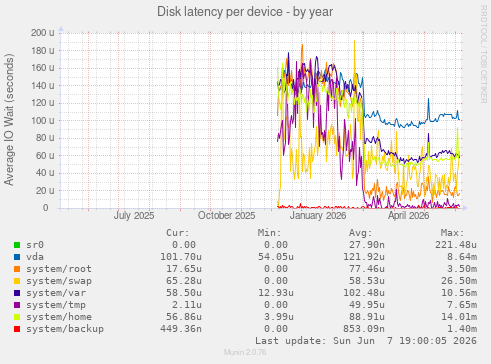Click system/home average value '88.91u'

(367, 317)
